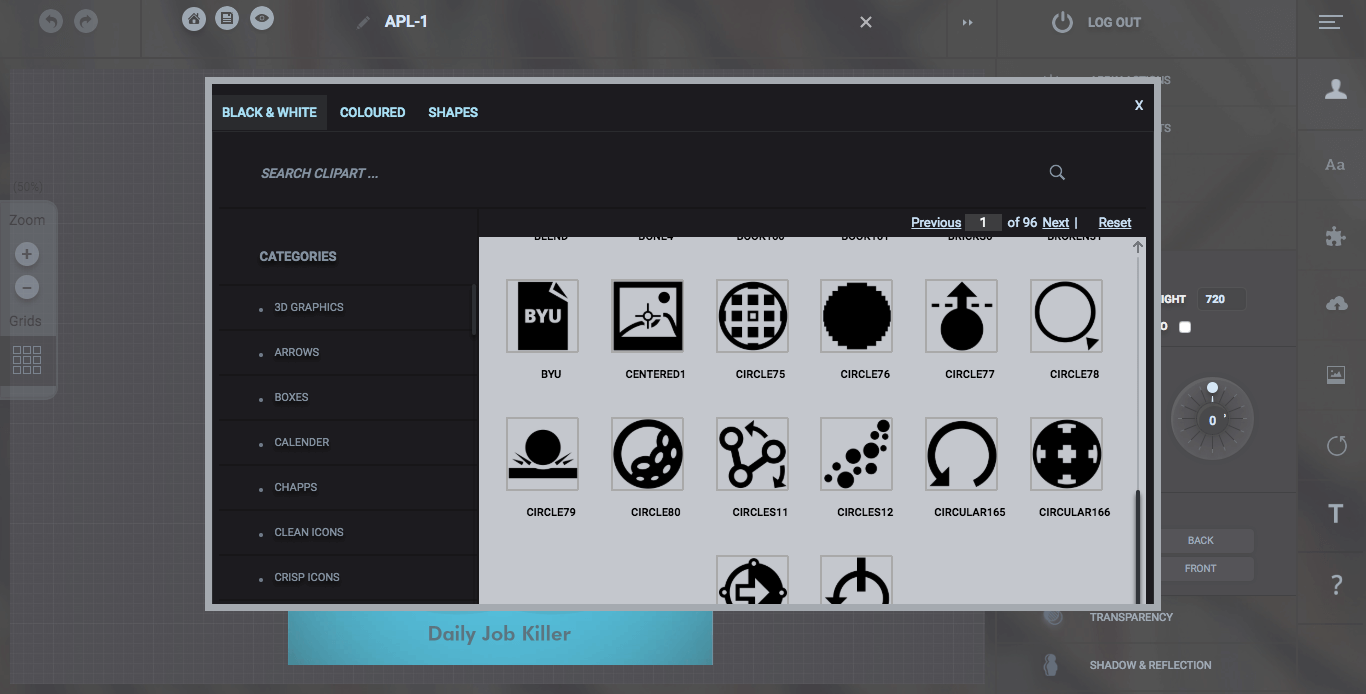
Task: Expand the TRANSPARENCY option
Action: point(1131,617)
